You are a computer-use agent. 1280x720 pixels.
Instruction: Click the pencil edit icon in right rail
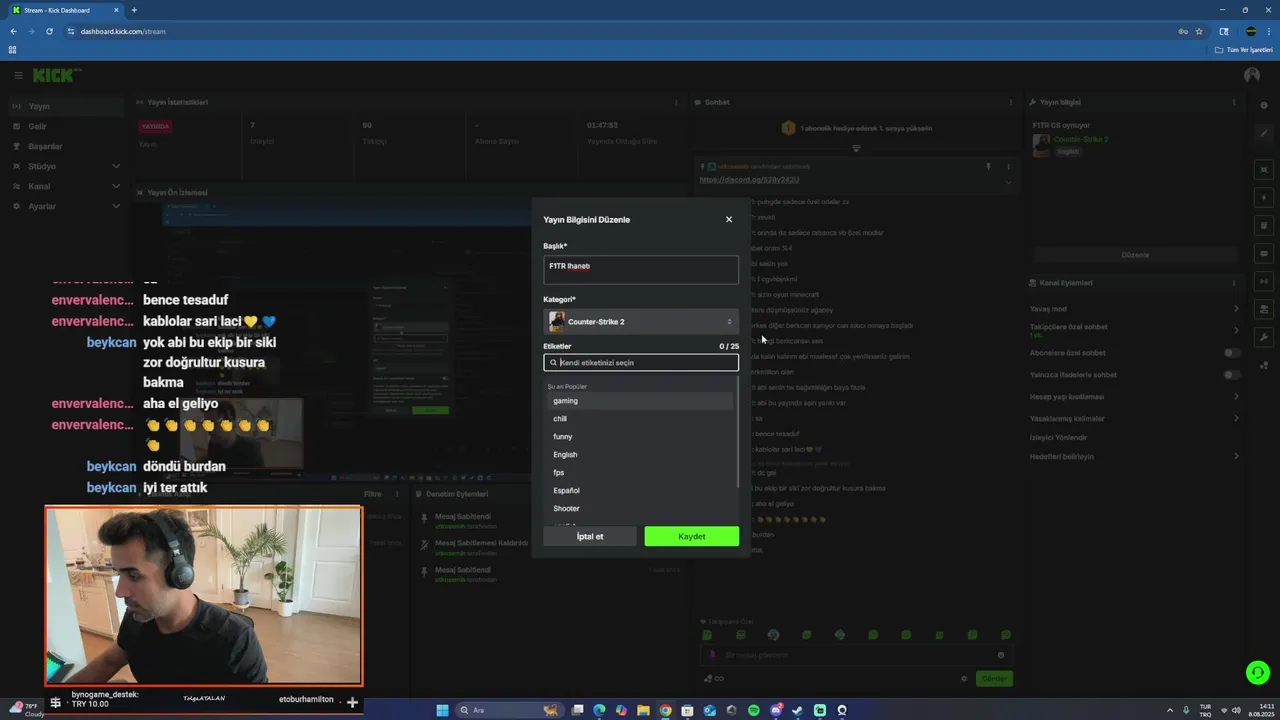1264,133
